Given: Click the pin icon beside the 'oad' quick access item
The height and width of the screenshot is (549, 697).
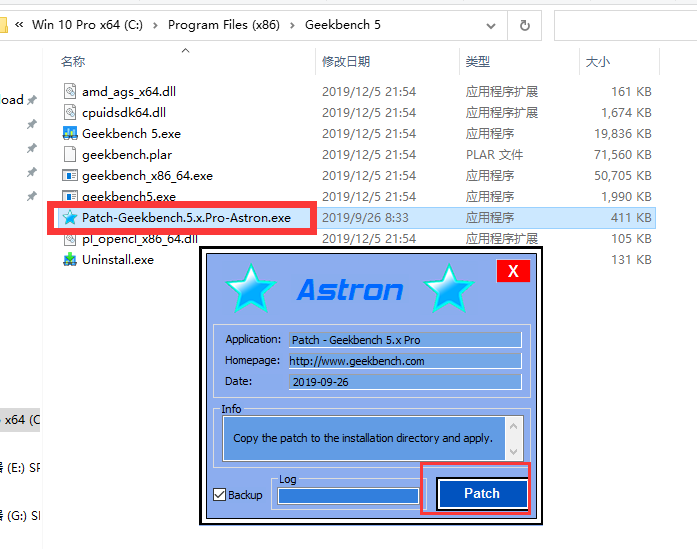Looking at the screenshot, I should pos(32,100).
